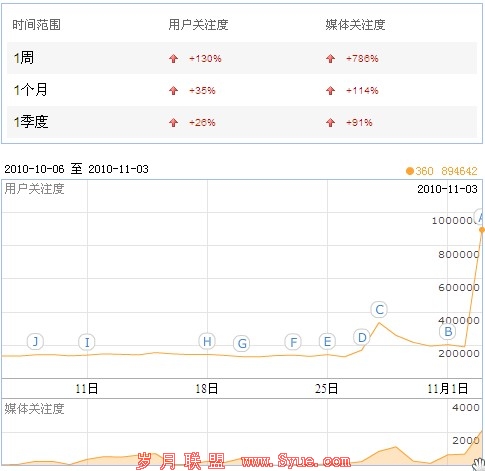Viewport: 485px width, 471px height.
Task: Click the arrow icon beside +26%
Action: [x=173, y=123]
